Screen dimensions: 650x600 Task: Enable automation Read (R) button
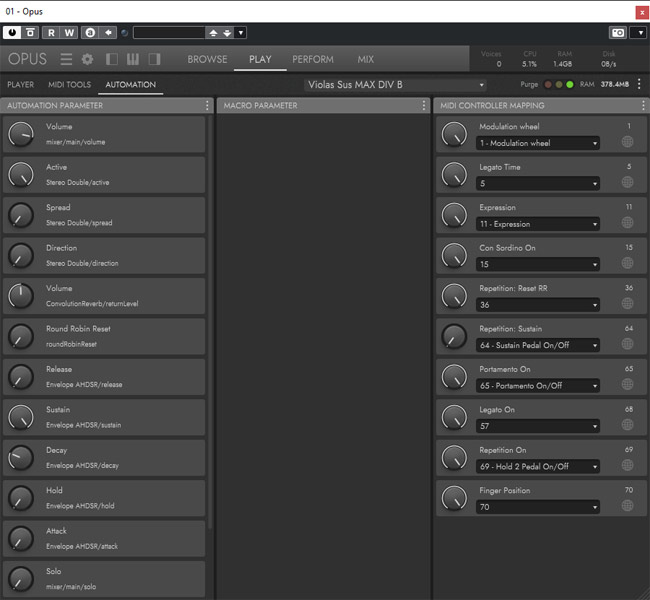pos(52,32)
